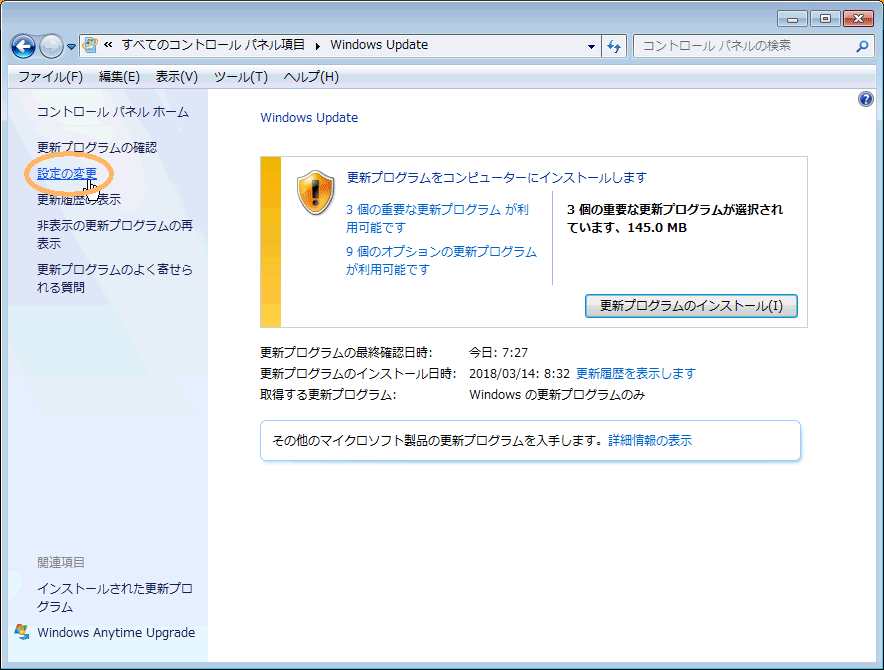Open the 編集(E) menu

(x=119, y=77)
